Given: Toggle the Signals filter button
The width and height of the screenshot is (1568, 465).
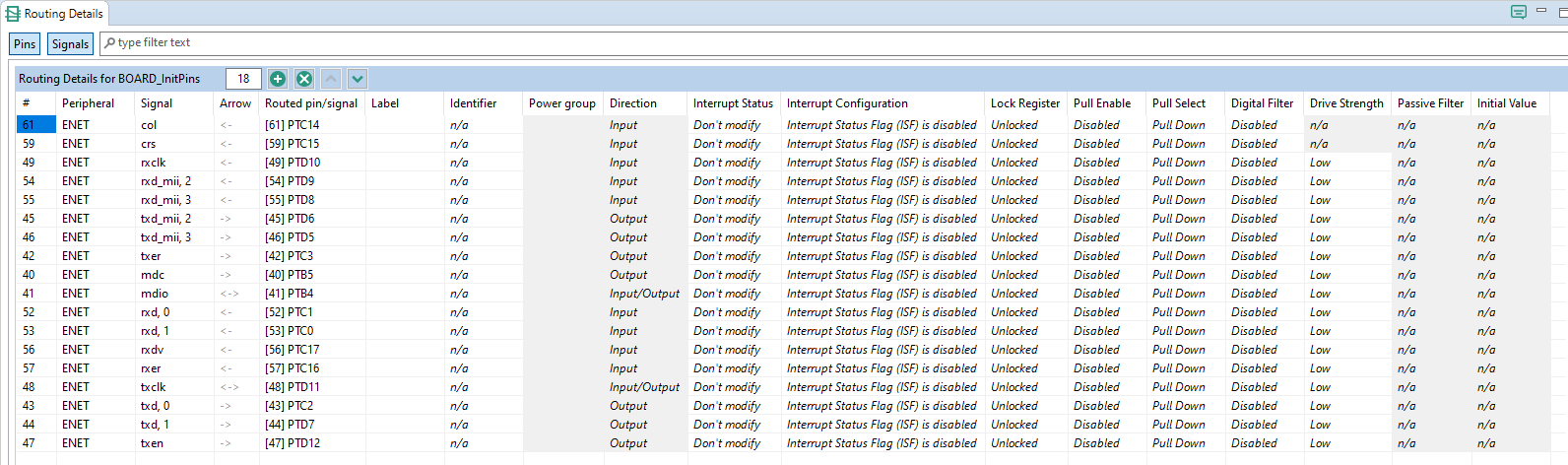Looking at the screenshot, I should tap(70, 43).
